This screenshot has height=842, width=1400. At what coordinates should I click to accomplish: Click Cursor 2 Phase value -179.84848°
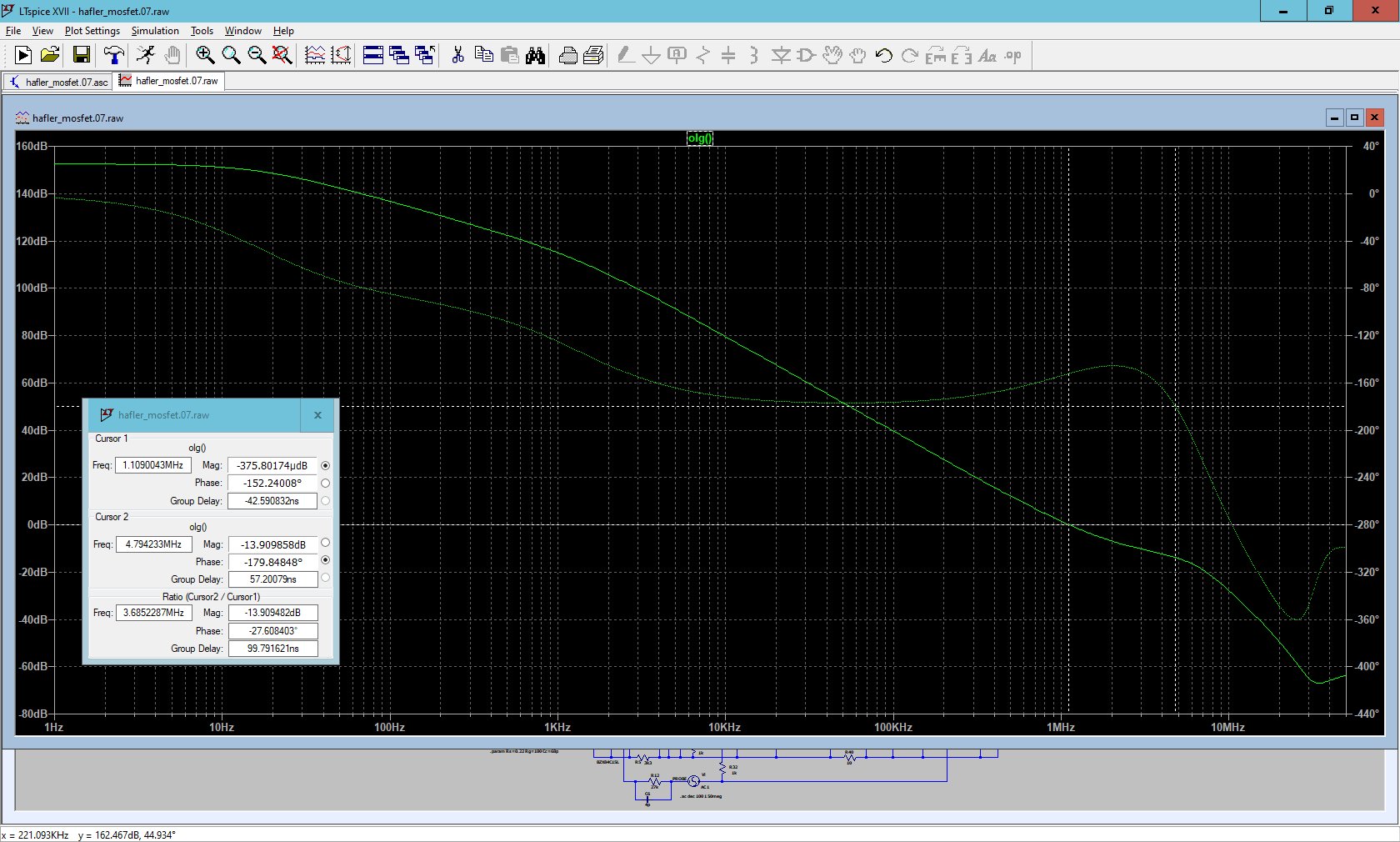point(272,562)
